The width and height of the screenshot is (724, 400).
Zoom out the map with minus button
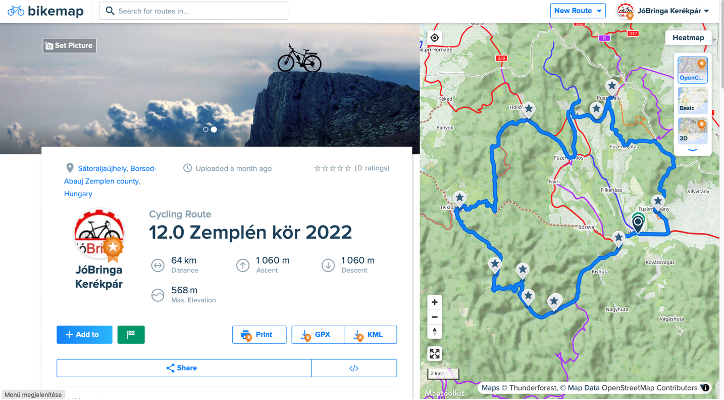pos(434,317)
